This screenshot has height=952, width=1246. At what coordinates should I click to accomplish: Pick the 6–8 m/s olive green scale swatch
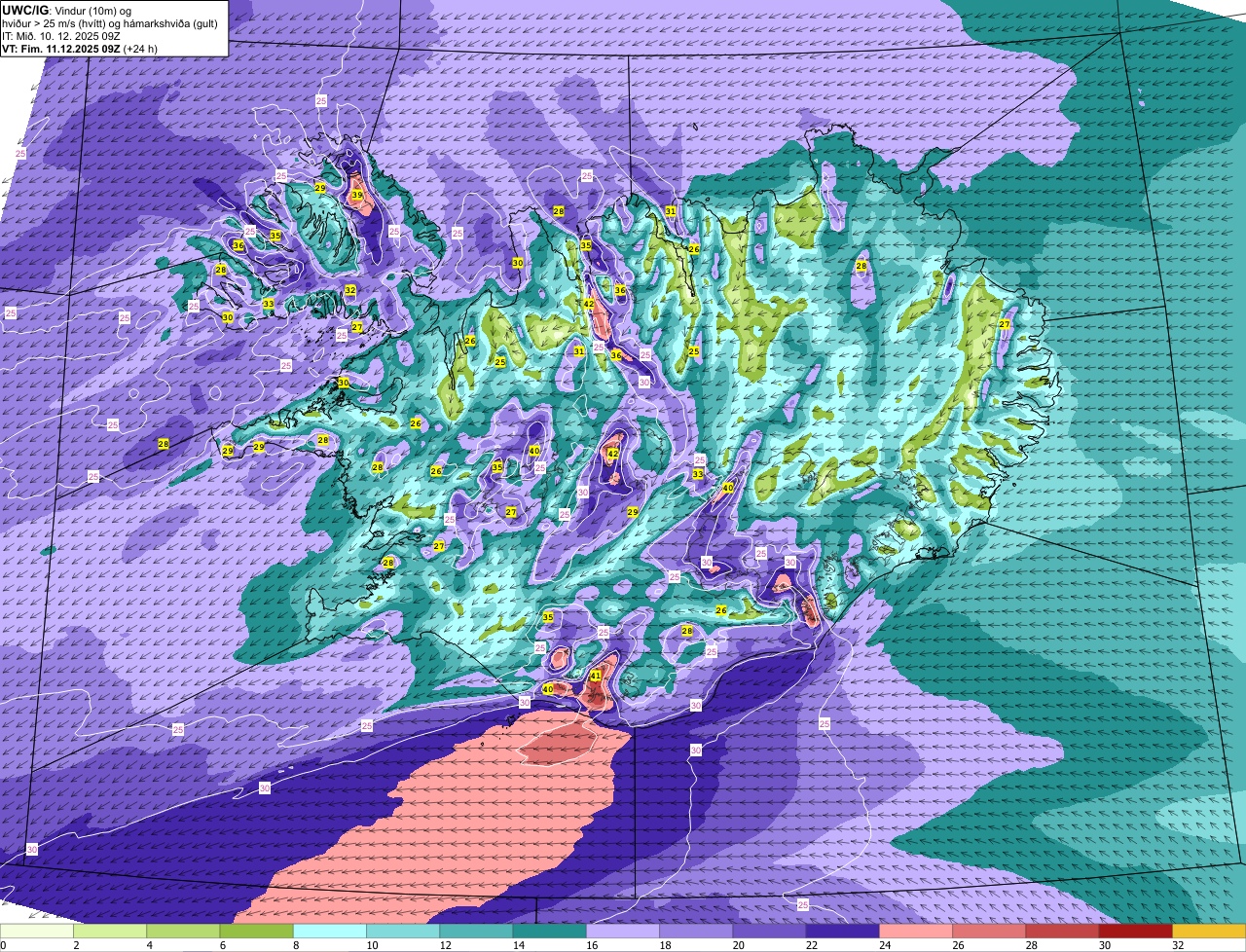pos(256,931)
